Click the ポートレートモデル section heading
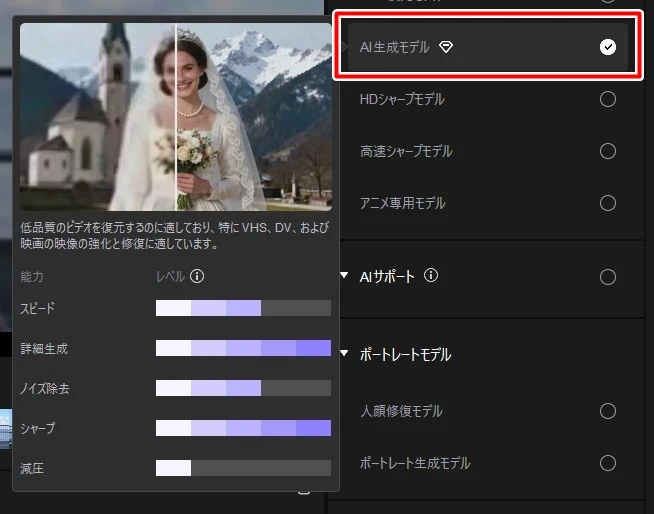654x514 pixels. coord(405,354)
